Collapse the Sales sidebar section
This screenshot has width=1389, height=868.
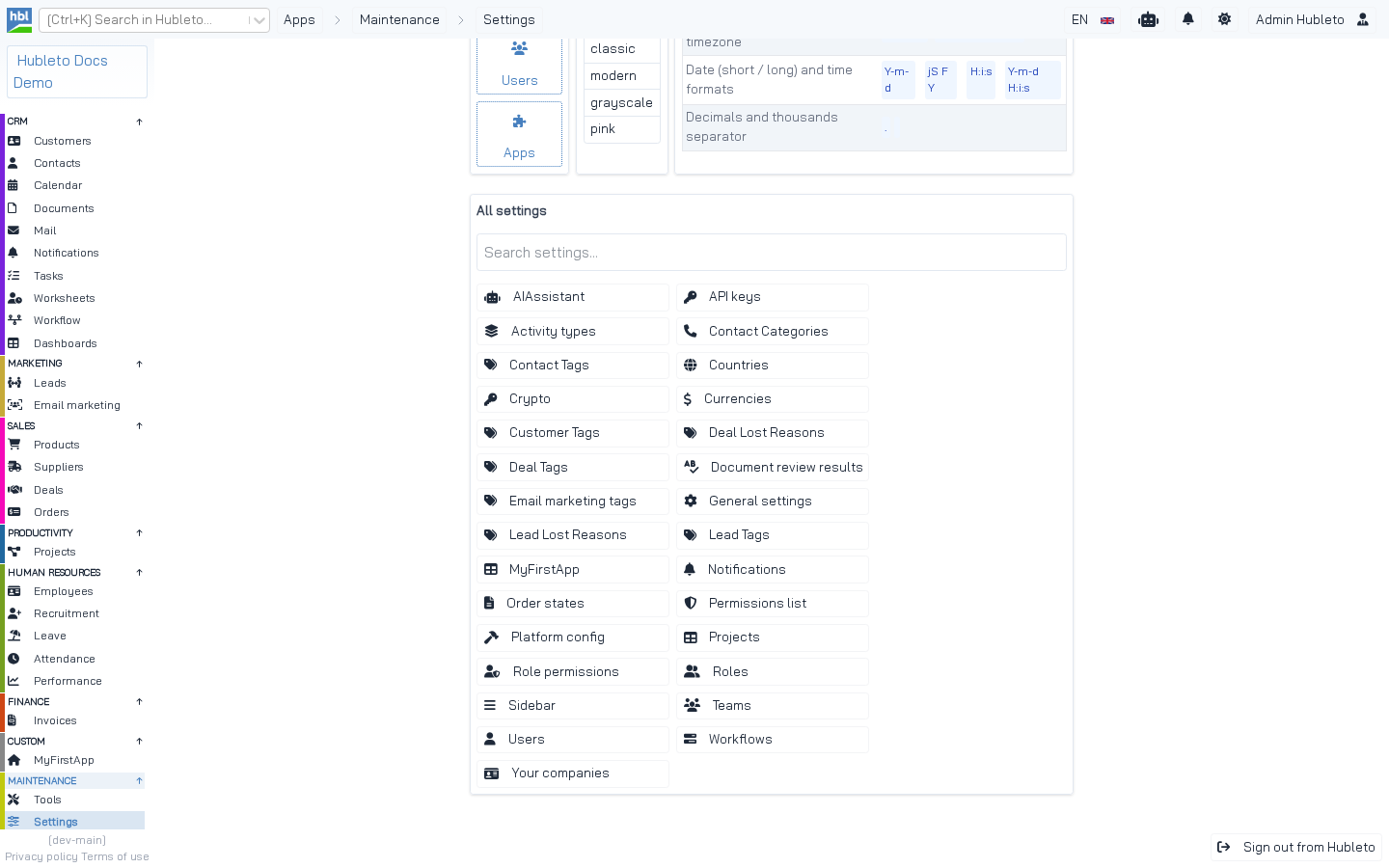(x=139, y=425)
